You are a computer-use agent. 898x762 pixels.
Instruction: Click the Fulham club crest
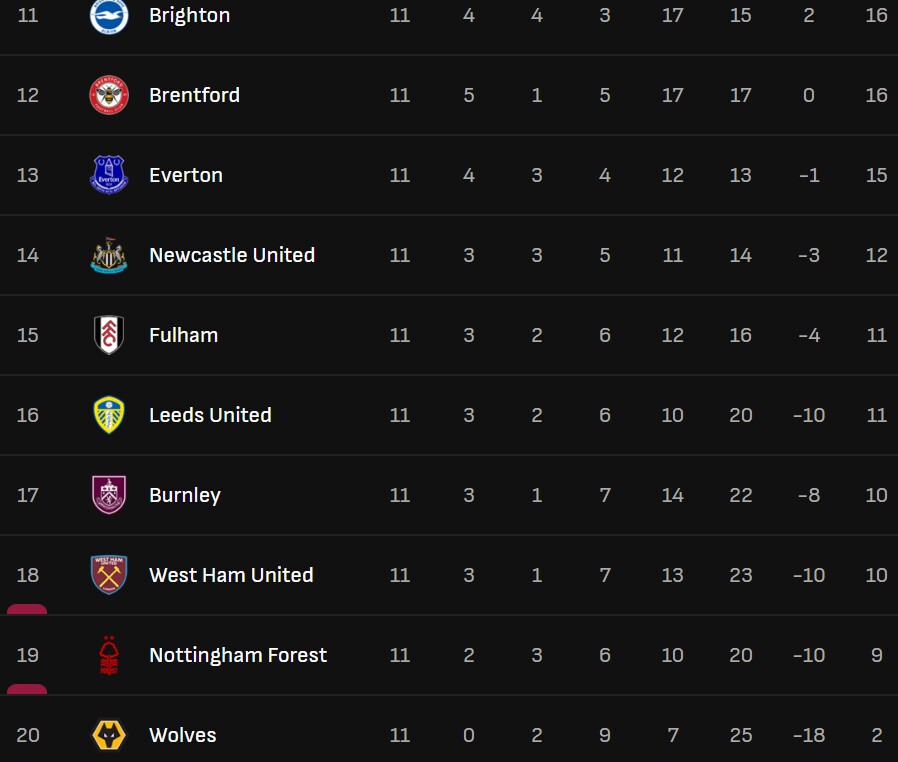[109, 335]
